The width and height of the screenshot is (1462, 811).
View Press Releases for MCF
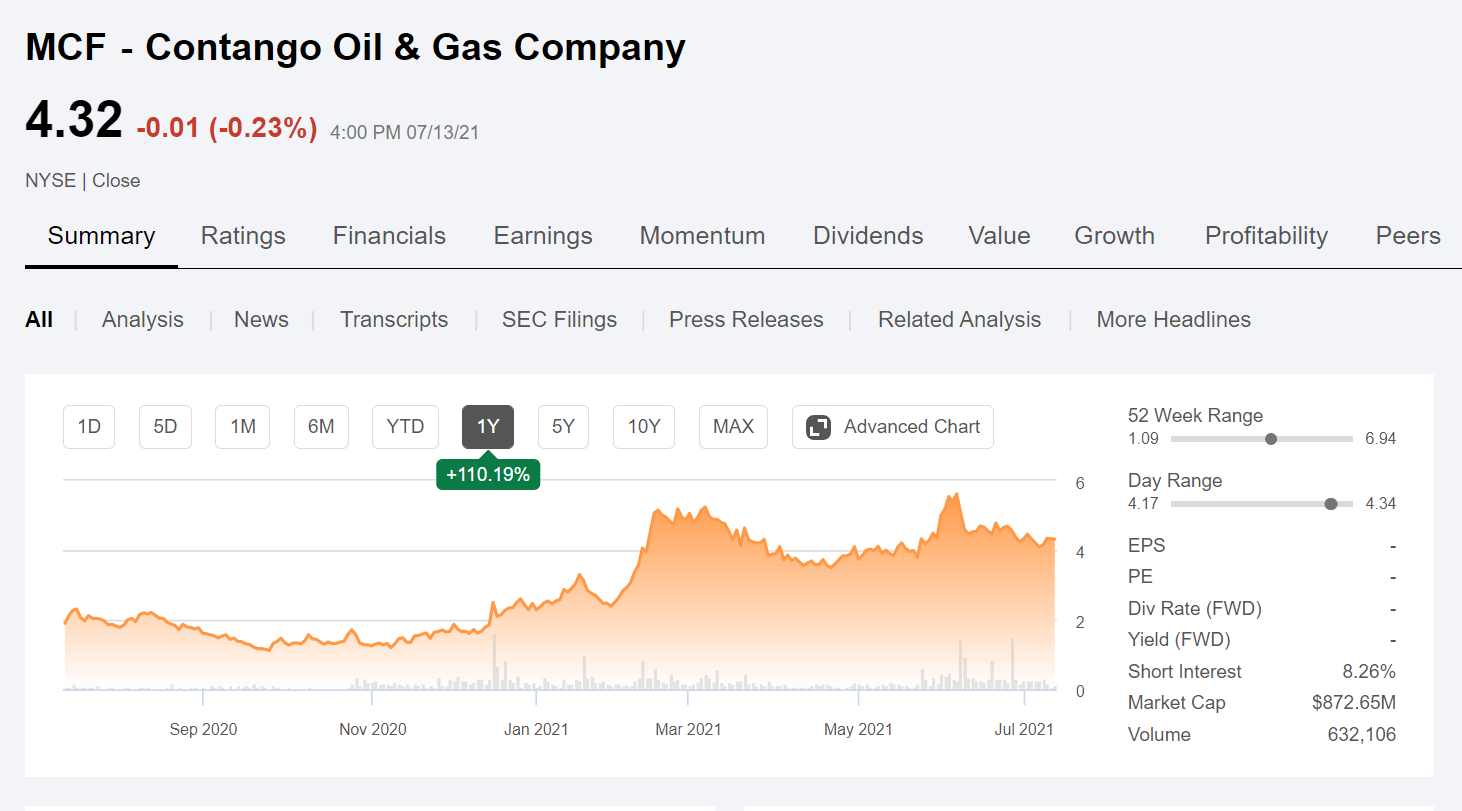(x=746, y=319)
